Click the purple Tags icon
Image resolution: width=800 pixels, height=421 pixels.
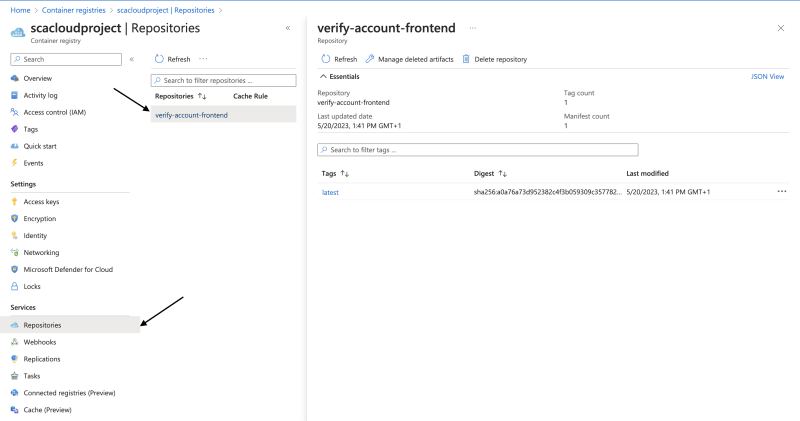(14, 129)
